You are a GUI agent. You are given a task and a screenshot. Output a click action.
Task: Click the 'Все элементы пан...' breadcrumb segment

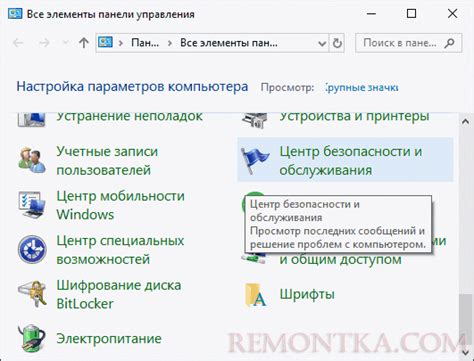point(229,43)
